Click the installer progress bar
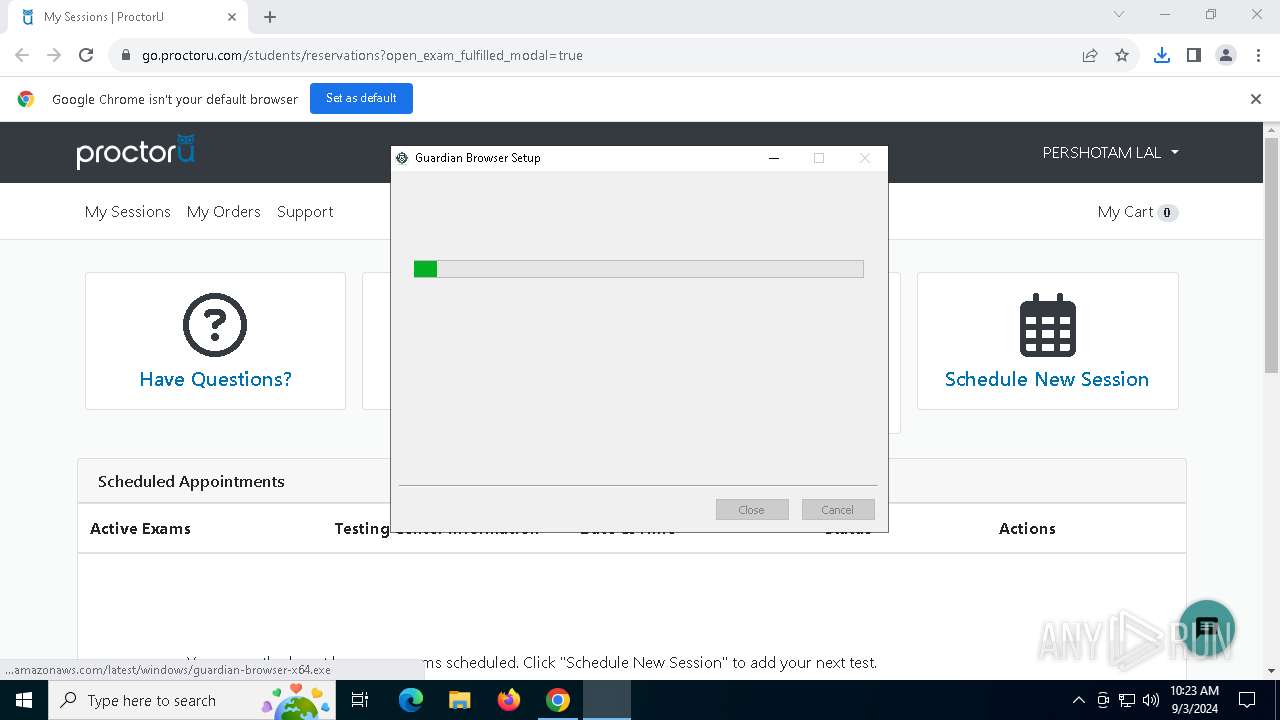 pyautogui.click(x=639, y=269)
